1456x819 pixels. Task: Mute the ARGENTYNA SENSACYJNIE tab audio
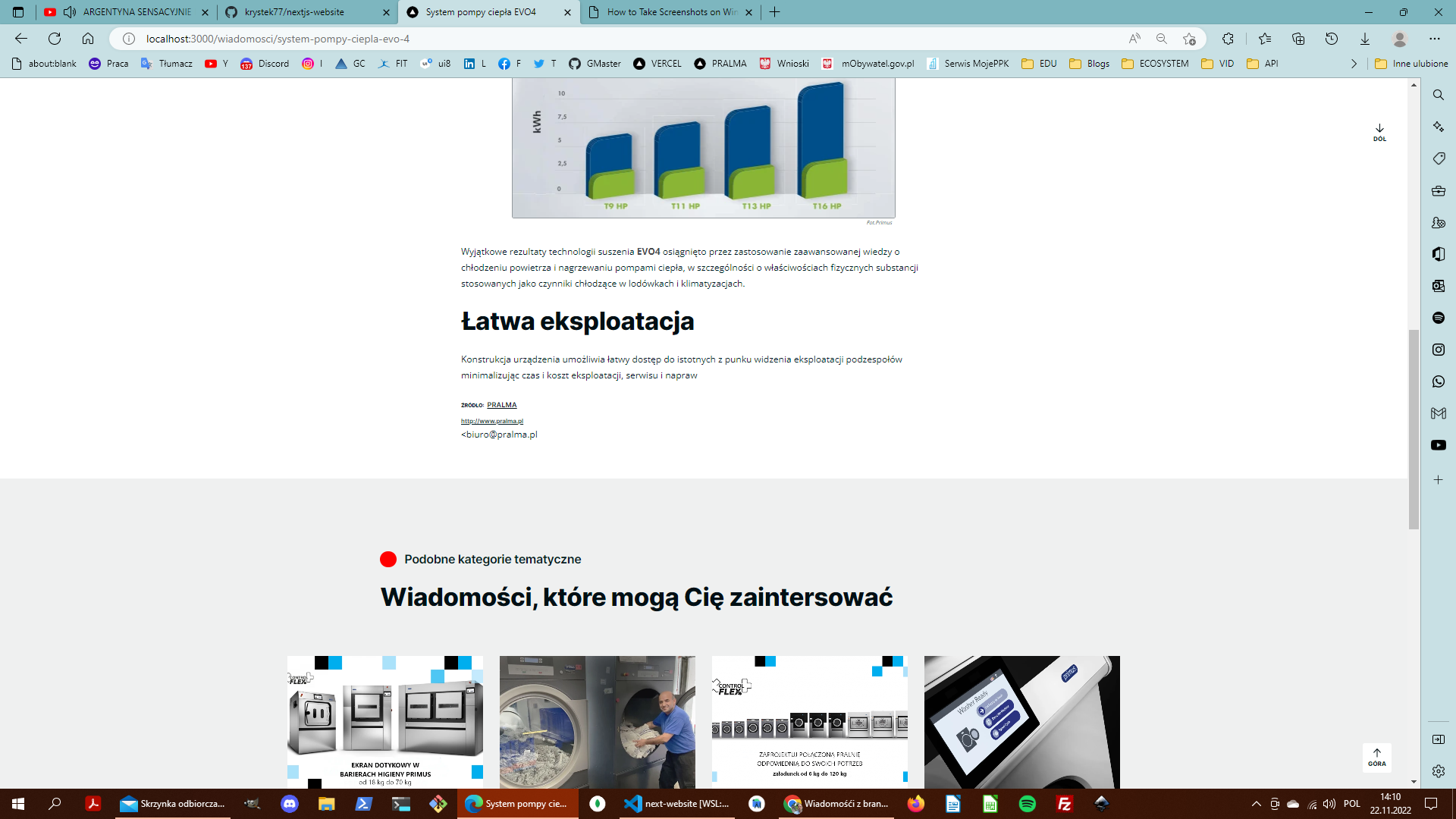70,12
